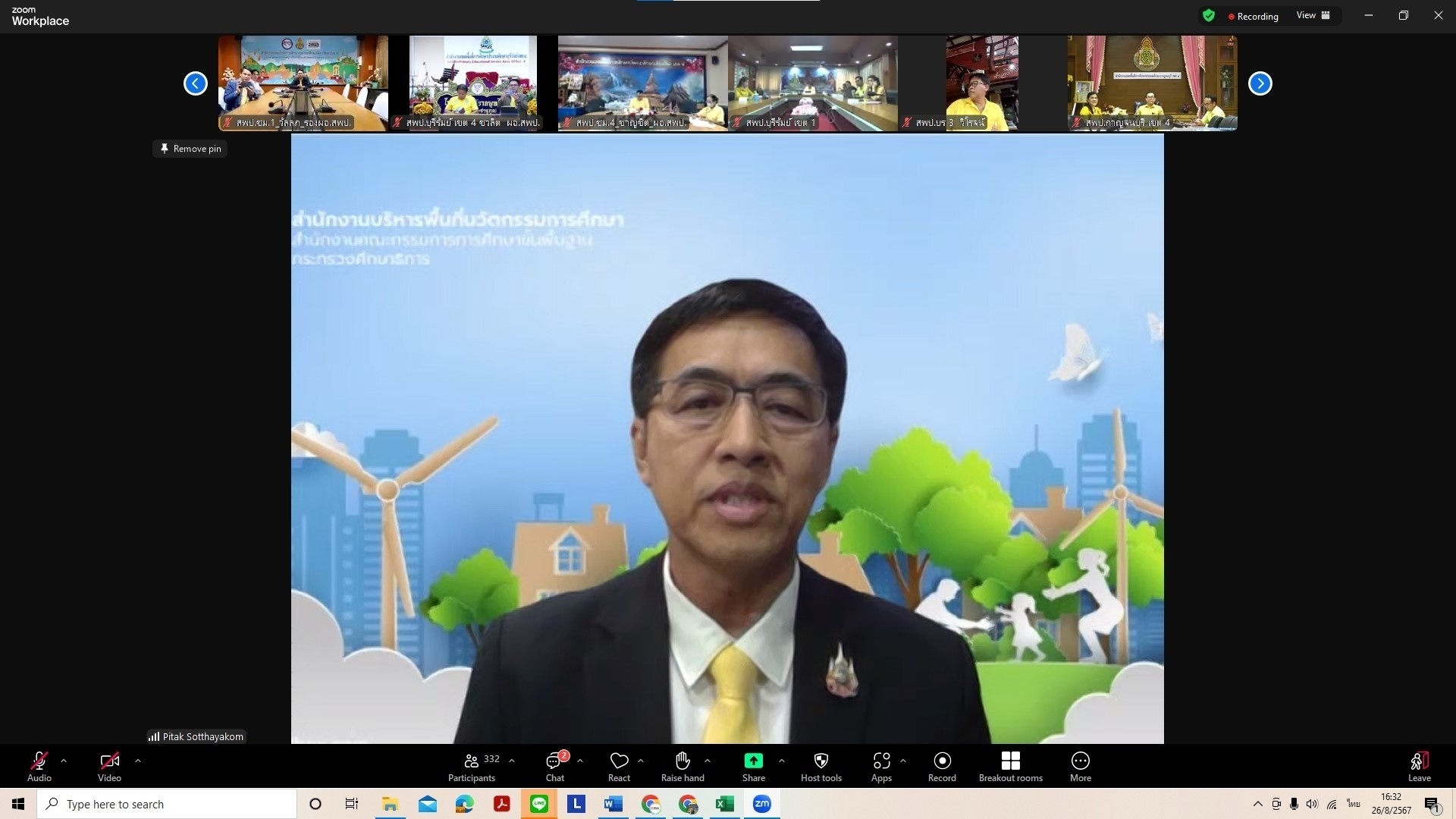Open the Participants panel
The height and width of the screenshot is (819, 1456).
coord(472,766)
